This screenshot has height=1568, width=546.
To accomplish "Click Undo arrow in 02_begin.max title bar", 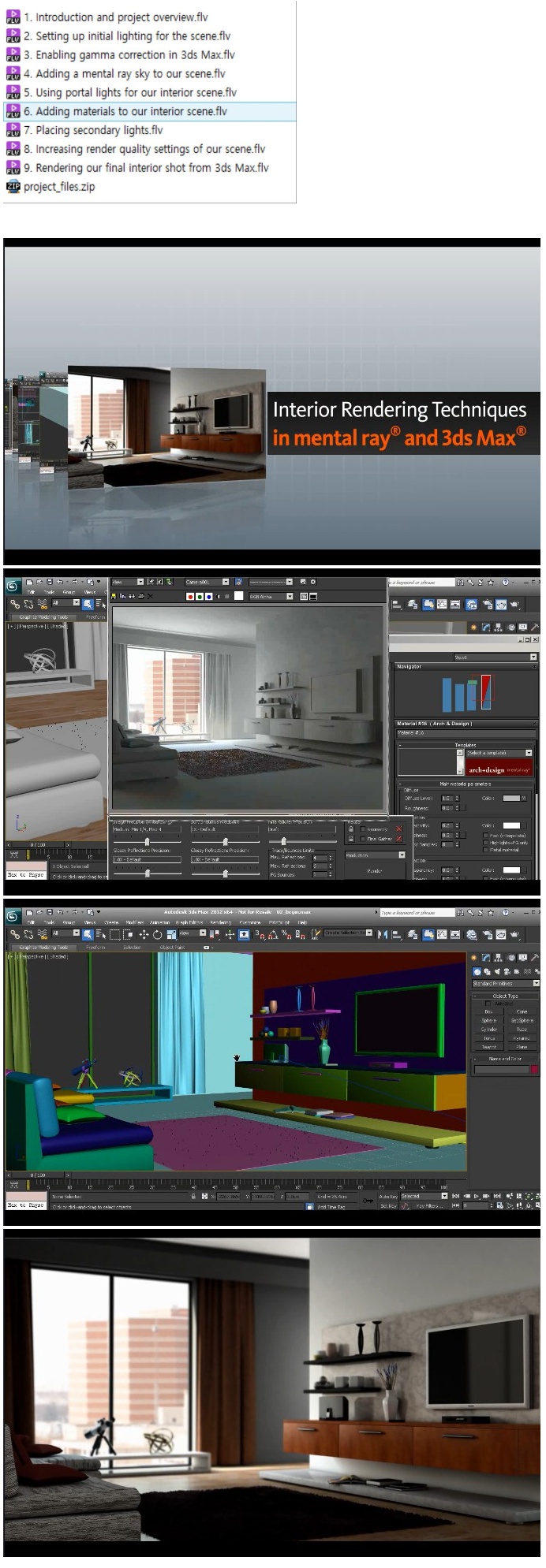I will click(60, 911).
